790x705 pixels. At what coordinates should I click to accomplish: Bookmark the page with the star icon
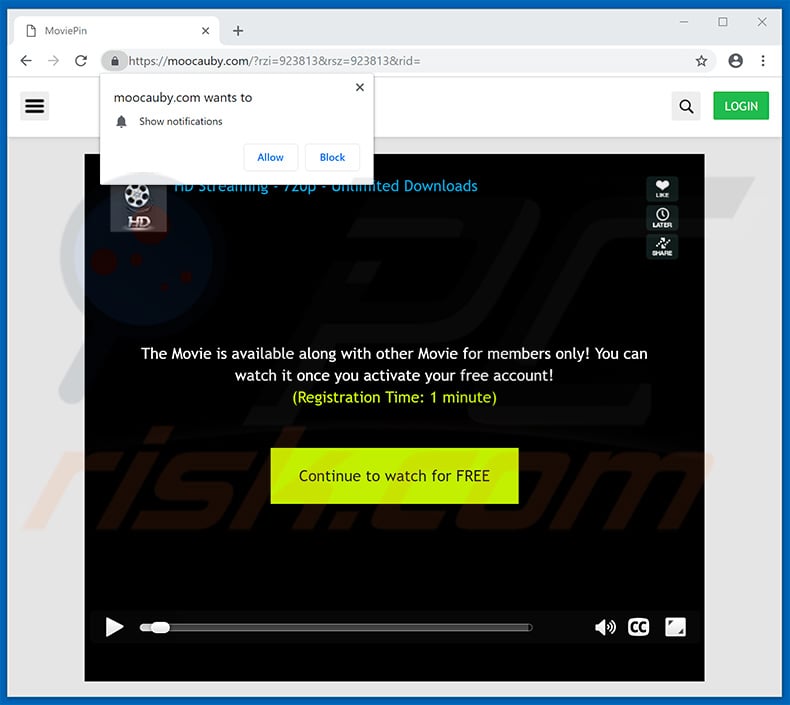[701, 61]
